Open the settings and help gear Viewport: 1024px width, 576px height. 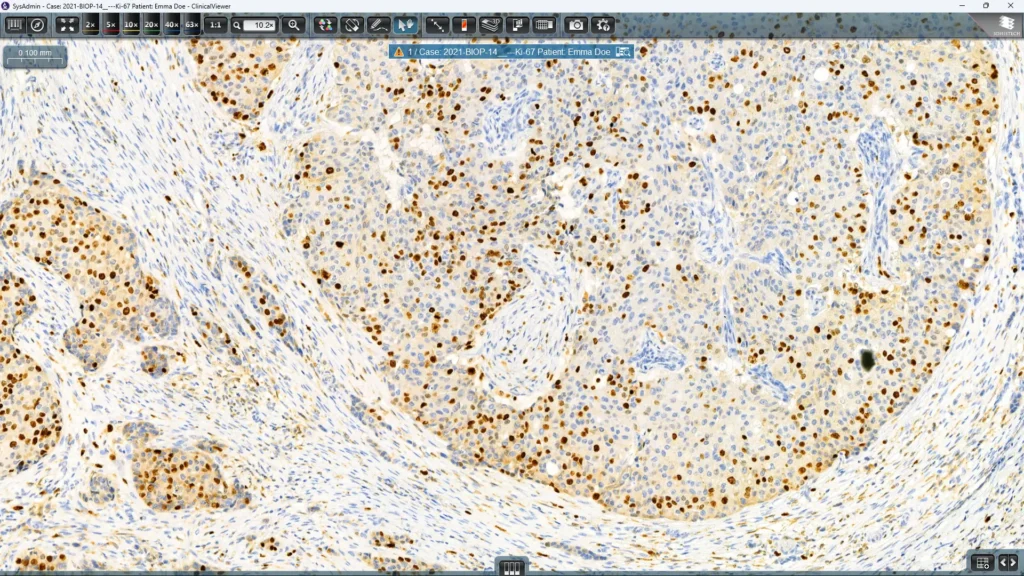603,25
